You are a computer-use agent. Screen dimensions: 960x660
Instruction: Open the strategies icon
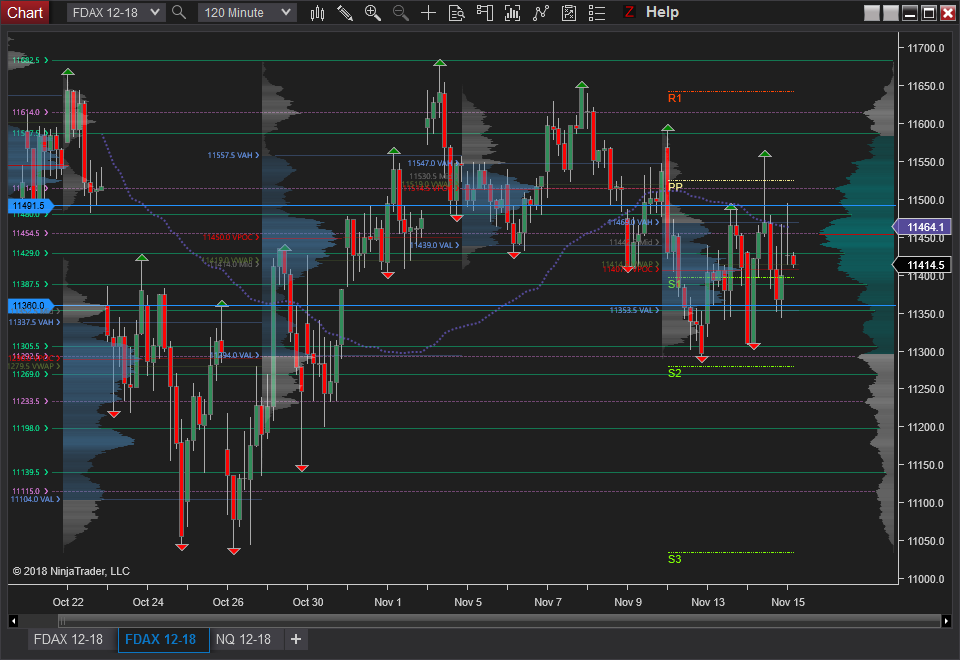click(x=569, y=13)
